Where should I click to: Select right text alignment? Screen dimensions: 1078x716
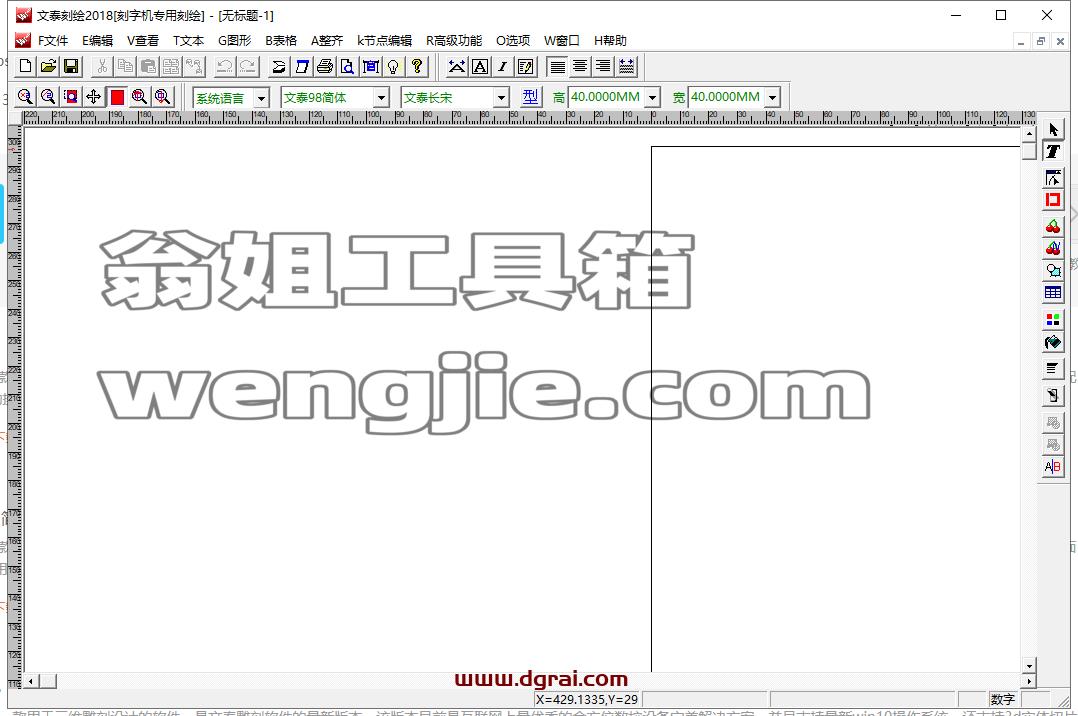[603, 67]
